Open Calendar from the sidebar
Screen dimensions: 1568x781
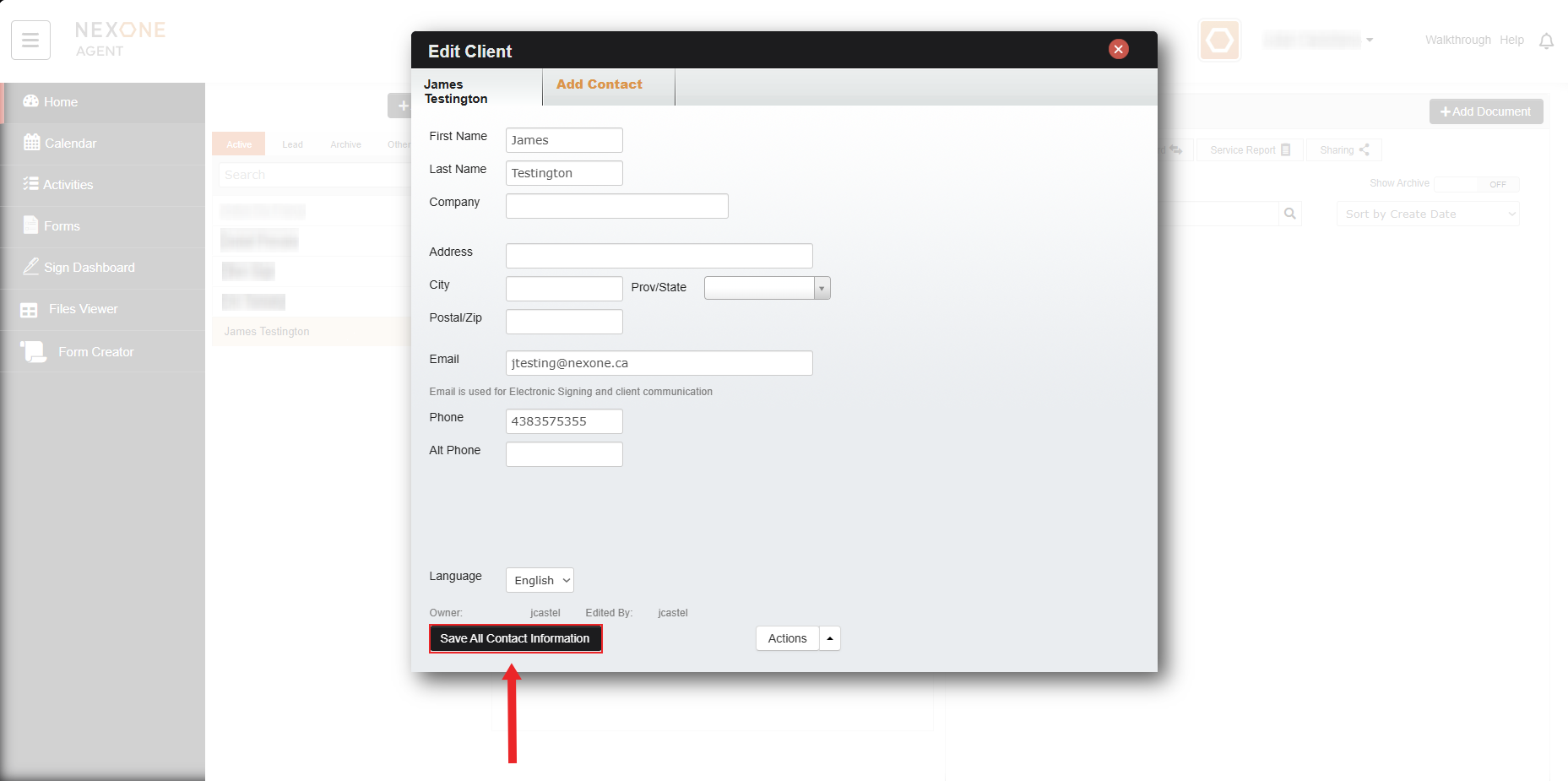(x=70, y=144)
